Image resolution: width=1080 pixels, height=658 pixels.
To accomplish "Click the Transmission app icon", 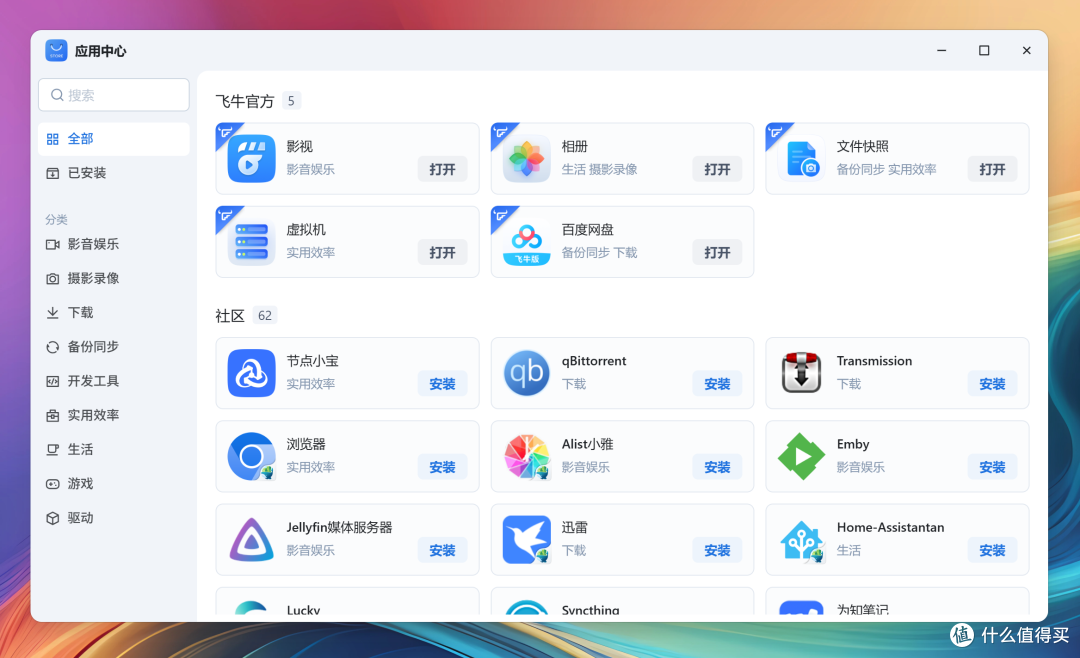I will (x=801, y=373).
